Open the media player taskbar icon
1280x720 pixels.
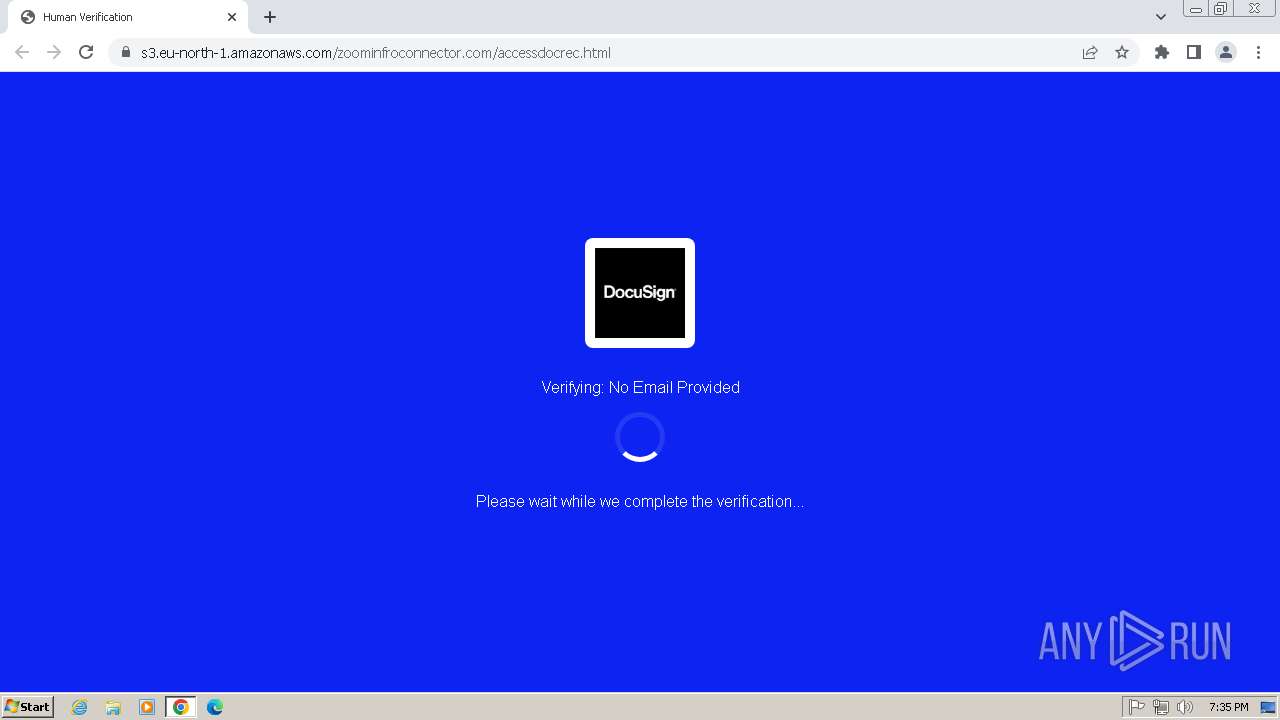click(x=147, y=707)
